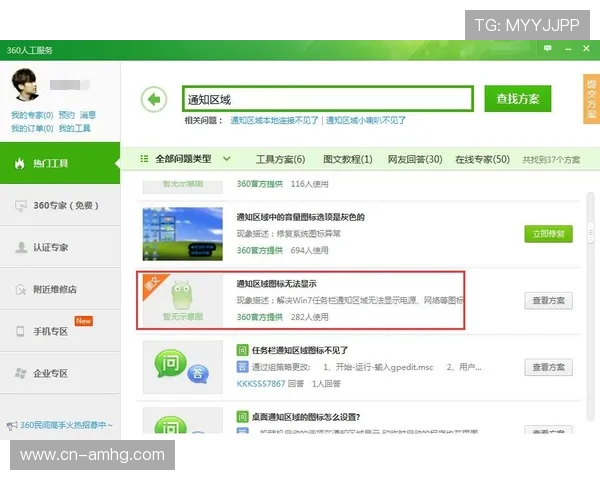Click the user avatar photo
The height and width of the screenshot is (480, 600).
[25, 85]
